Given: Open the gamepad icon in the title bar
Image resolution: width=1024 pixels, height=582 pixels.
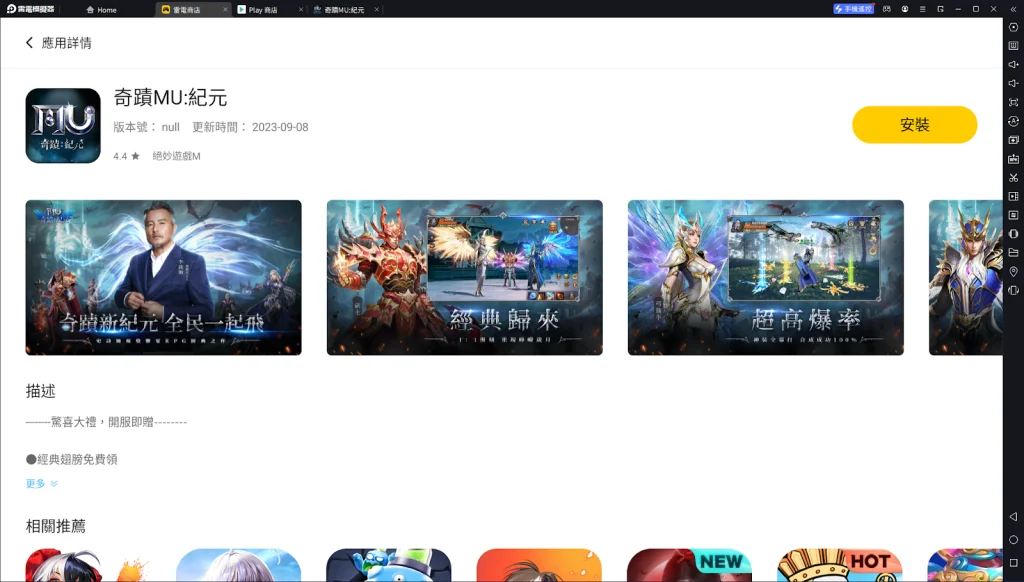Looking at the screenshot, I should pyautogui.click(x=886, y=9).
